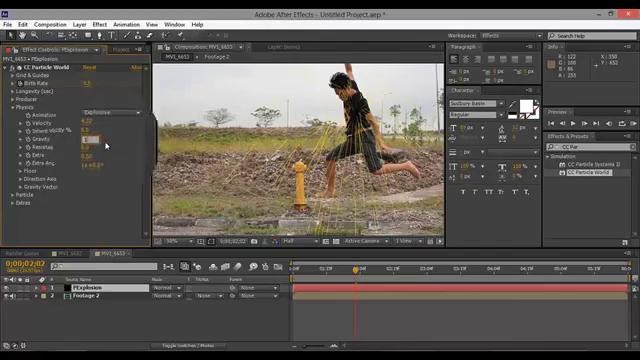This screenshot has height=360, width=640.
Task: Click the Auto-keyframe stopwatch icon
Action: click(265, 267)
